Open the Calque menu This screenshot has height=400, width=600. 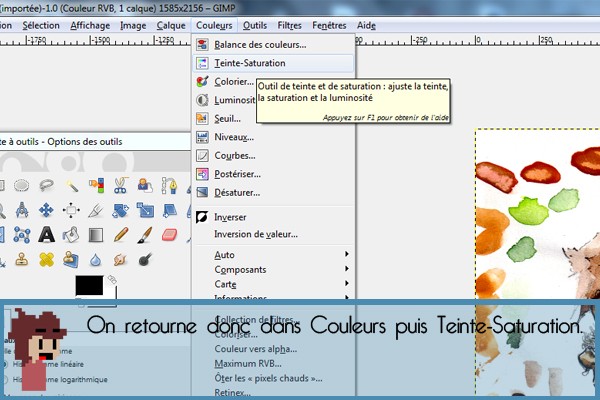tap(171, 26)
